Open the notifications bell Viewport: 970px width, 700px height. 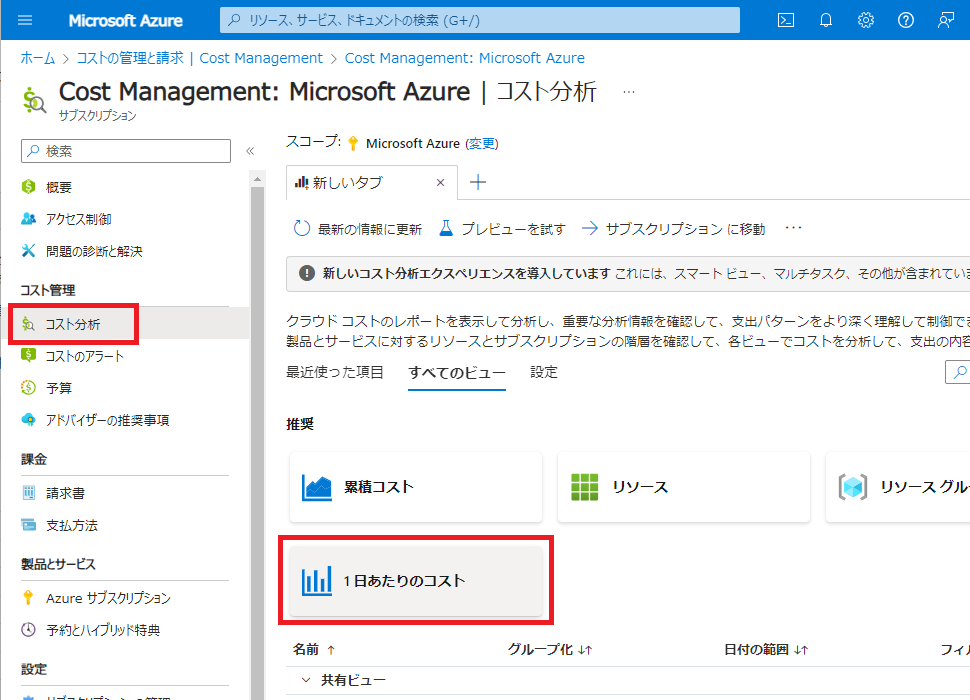point(826,20)
